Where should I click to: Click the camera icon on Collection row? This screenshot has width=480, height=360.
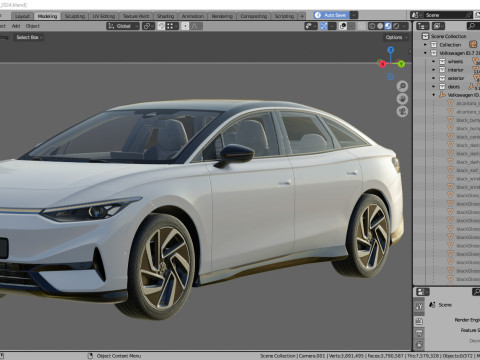coord(473,44)
